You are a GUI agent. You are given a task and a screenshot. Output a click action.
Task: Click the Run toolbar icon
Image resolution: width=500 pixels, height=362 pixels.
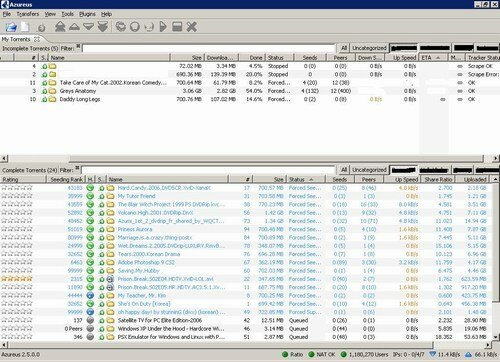click(x=121, y=27)
